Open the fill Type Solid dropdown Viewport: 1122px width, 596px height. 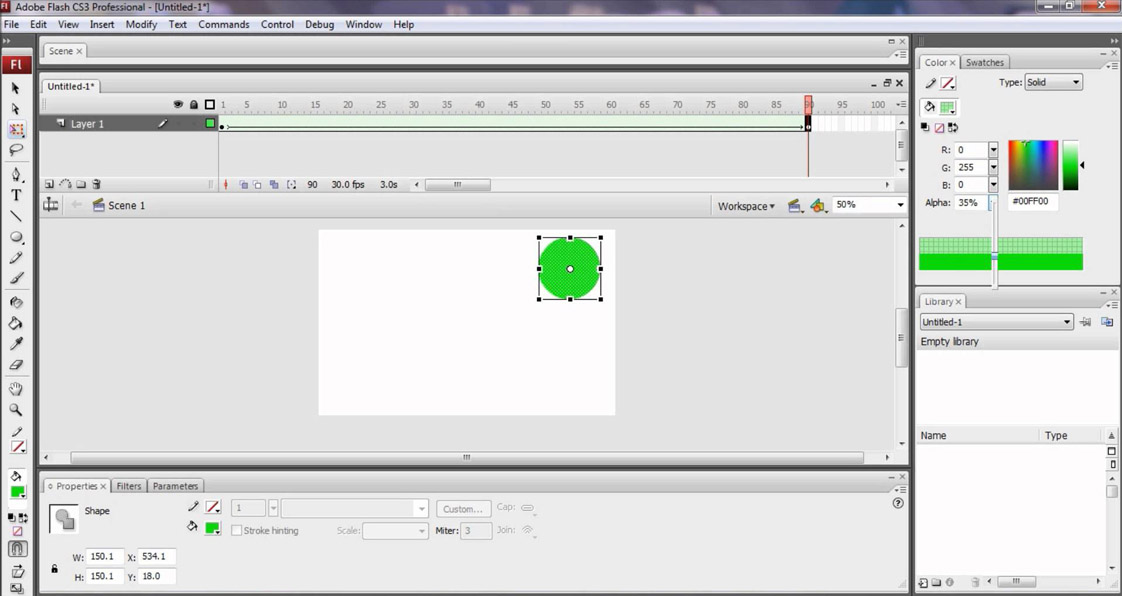tap(1053, 82)
